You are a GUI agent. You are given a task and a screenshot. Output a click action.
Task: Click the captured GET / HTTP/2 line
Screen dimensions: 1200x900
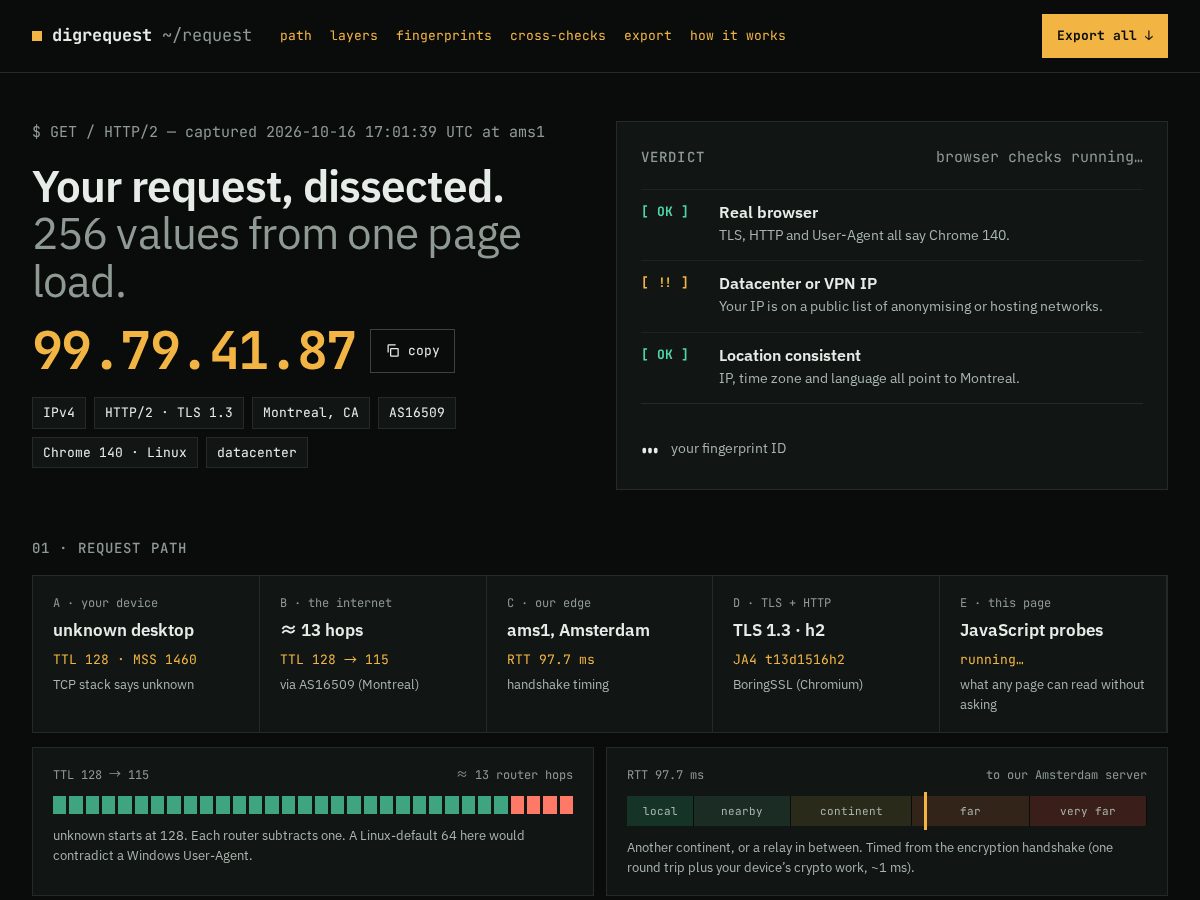(x=288, y=132)
